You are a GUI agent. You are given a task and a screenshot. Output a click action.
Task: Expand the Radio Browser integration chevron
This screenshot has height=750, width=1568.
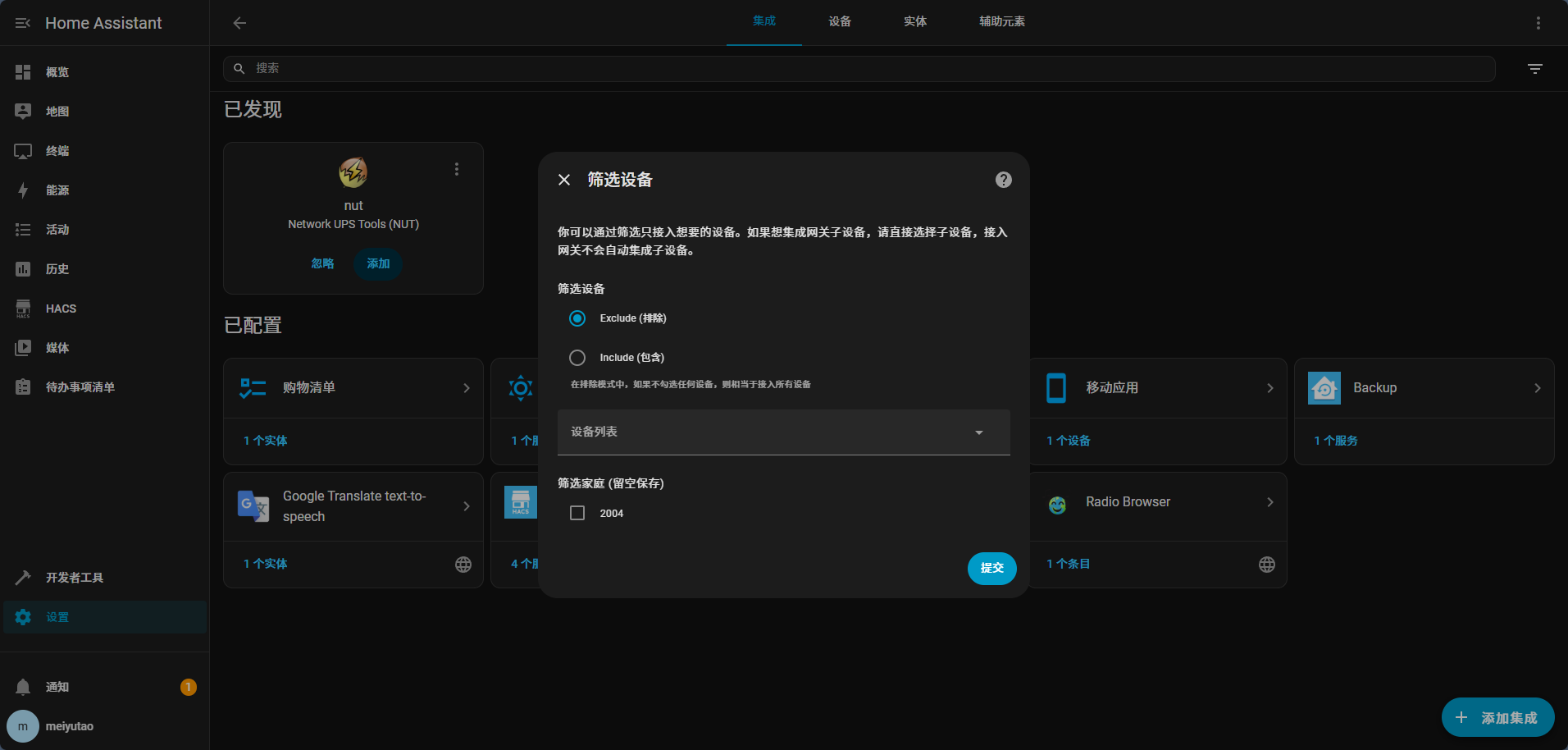point(1269,502)
